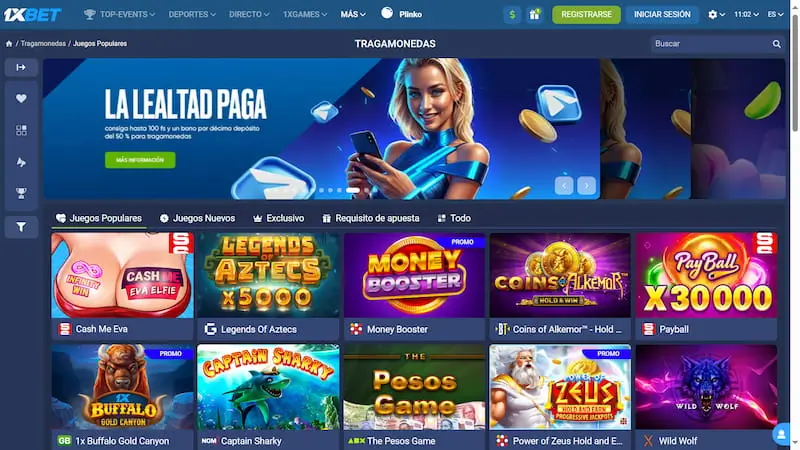Open the gift bonus icon in header
This screenshot has width=800, height=450.
[534, 15]
